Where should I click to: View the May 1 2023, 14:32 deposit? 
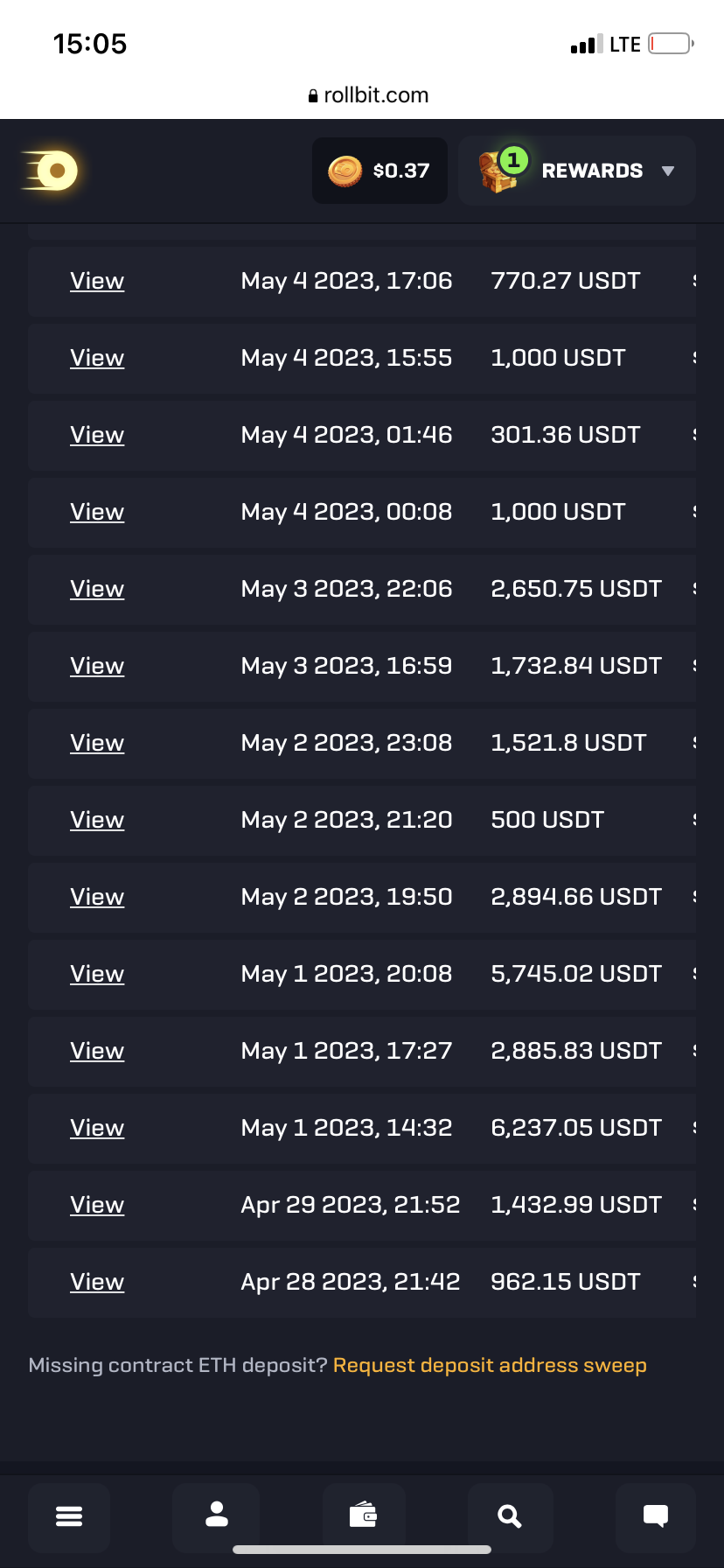pos(97,1128)
